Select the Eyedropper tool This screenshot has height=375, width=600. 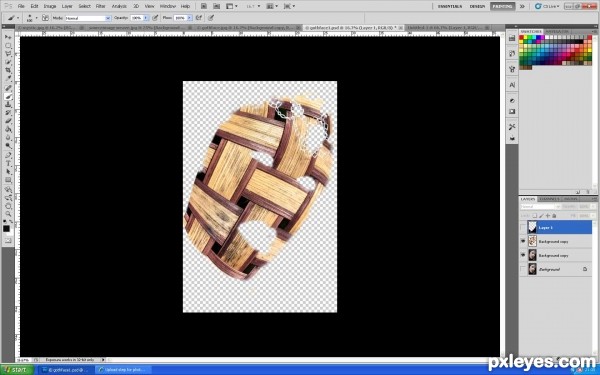point(8,79)
